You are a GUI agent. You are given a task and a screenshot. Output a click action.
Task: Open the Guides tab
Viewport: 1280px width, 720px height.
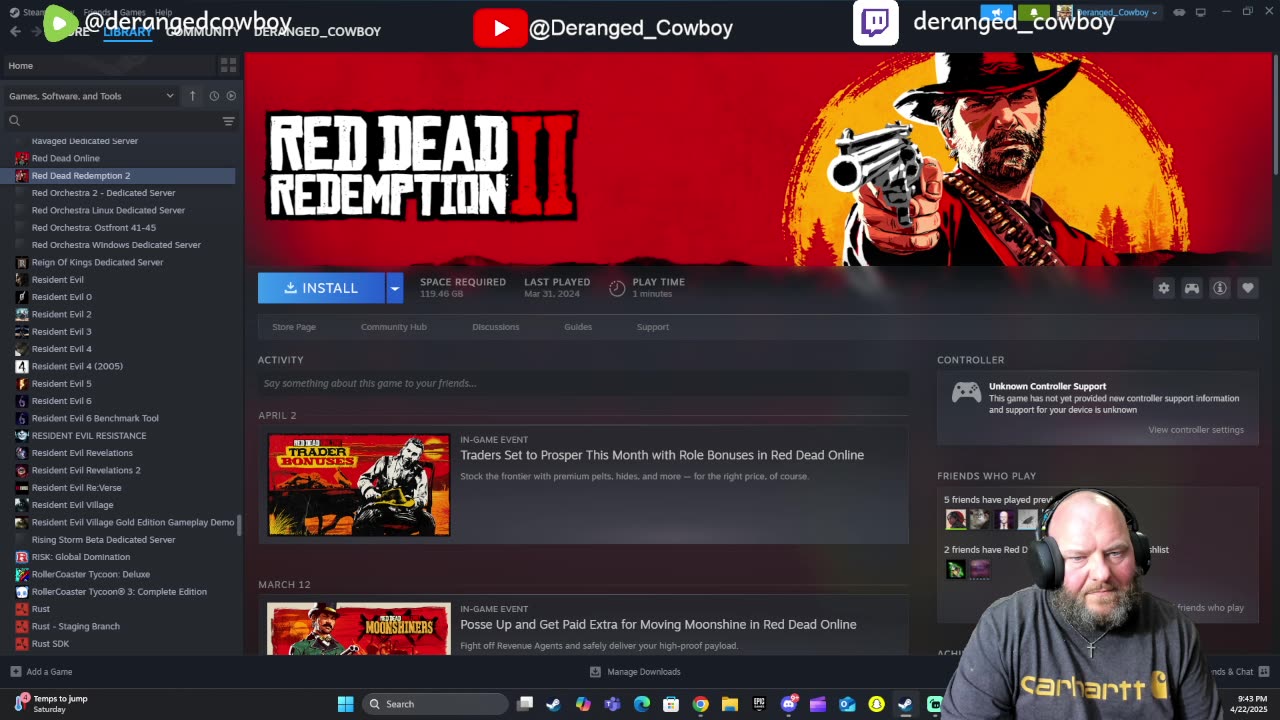578,327
